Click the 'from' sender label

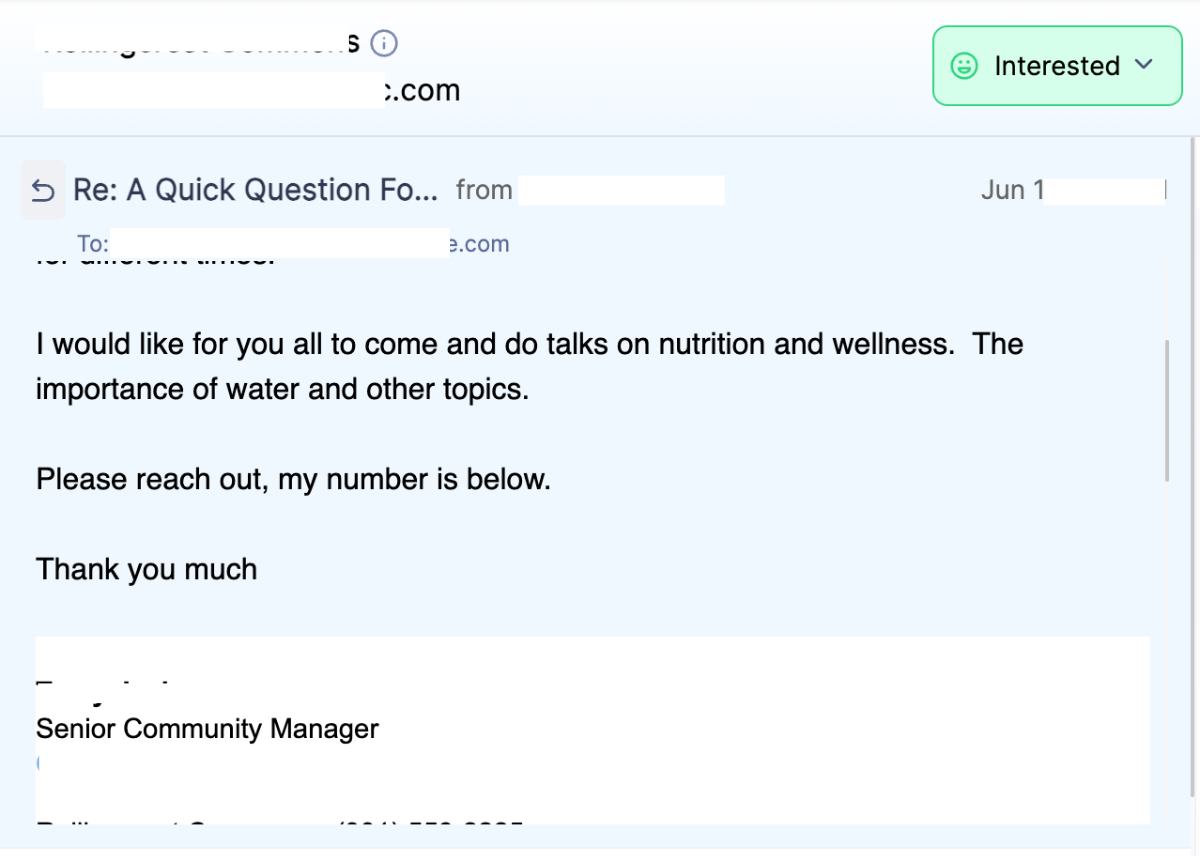[x=484, y=190]
